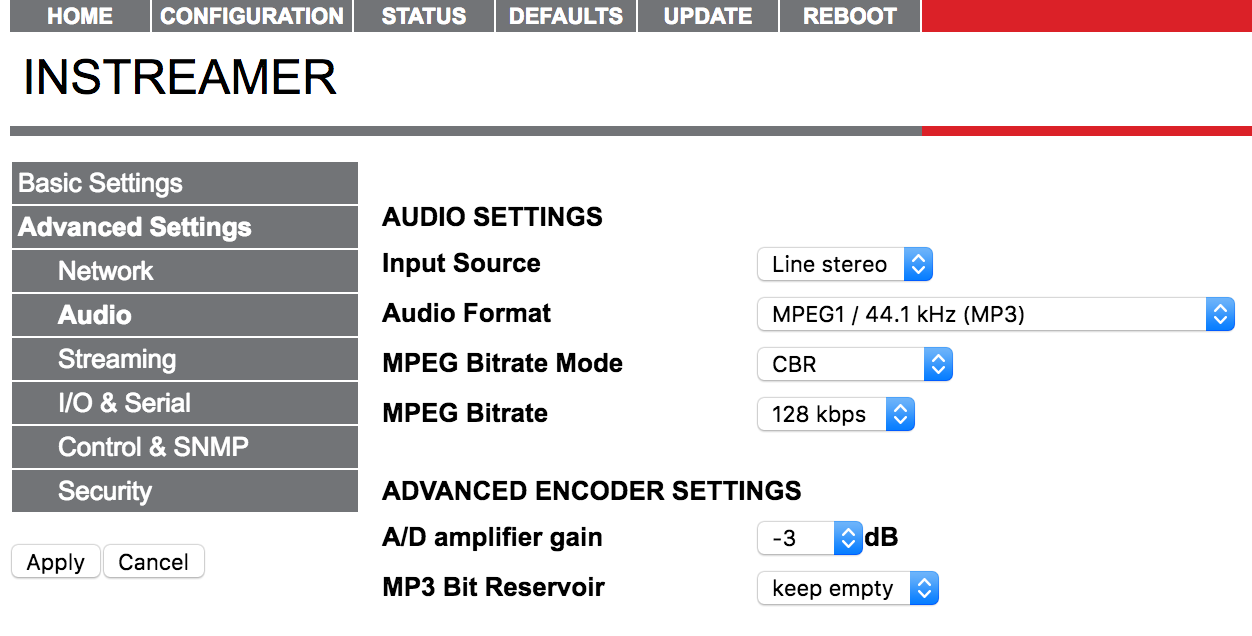Viewport: 1252px width, 636px height.
Task: Click the A/D amplifier gain label
Action: (x=492, y=538)
